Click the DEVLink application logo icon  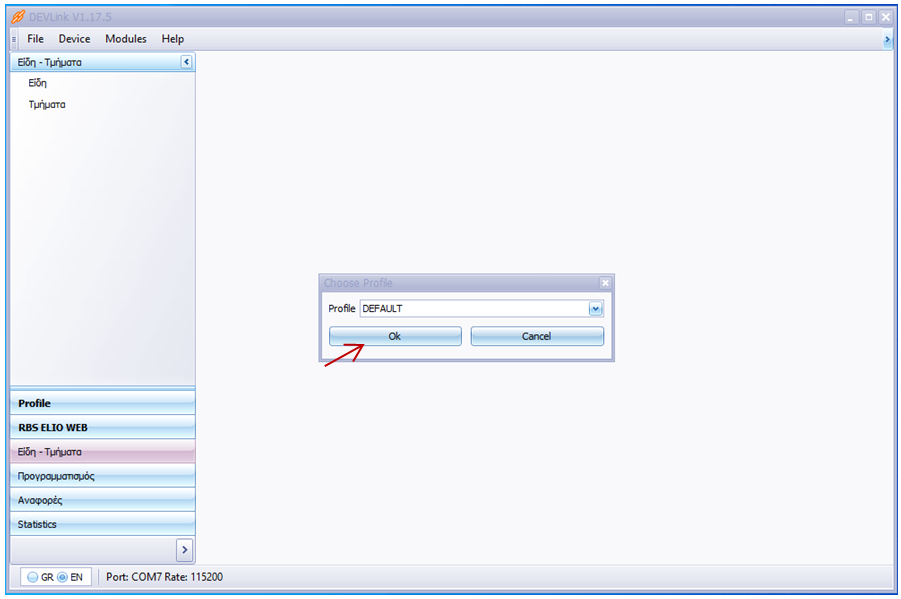pyautogui.click(x=17, y=17)
